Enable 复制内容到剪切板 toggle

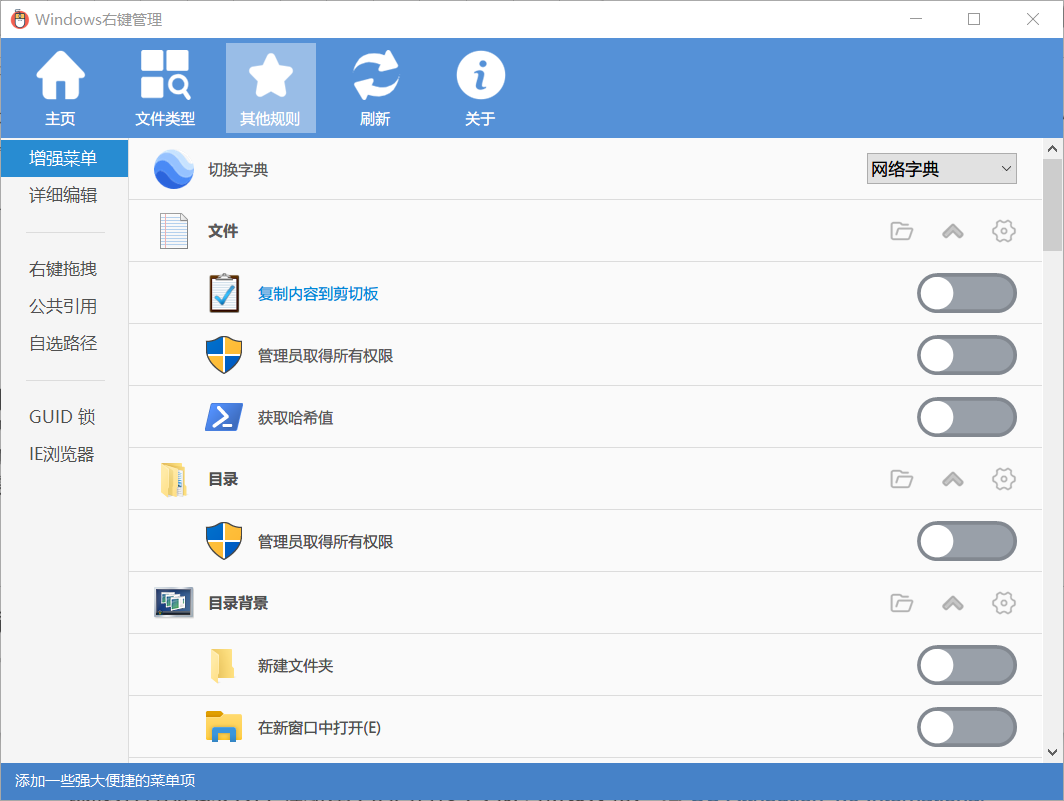point(966,293)
